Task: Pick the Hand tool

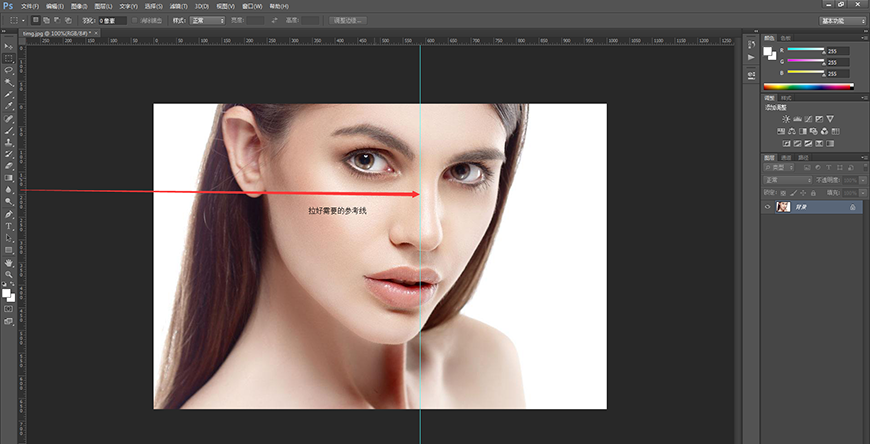Action: point(8,262)
